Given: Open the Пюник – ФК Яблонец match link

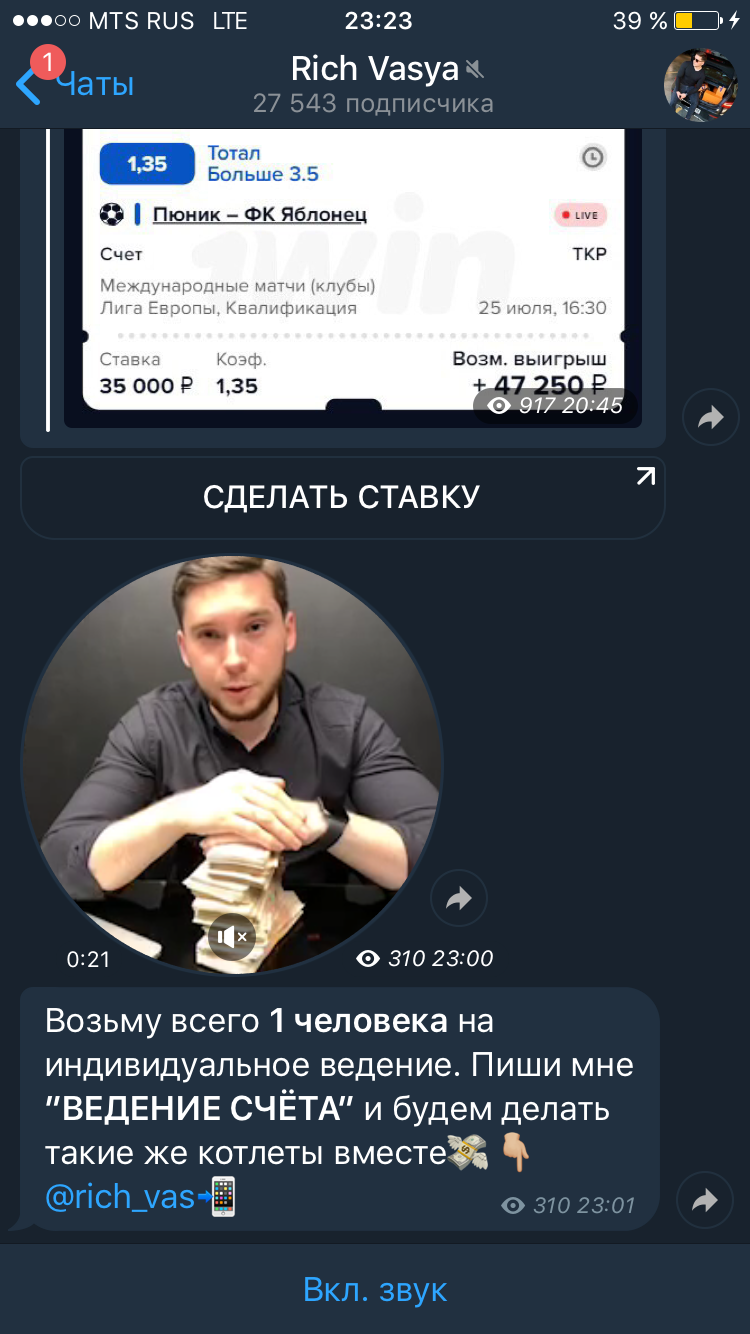Looking at the screenshot, I should [x=259, y=214].
